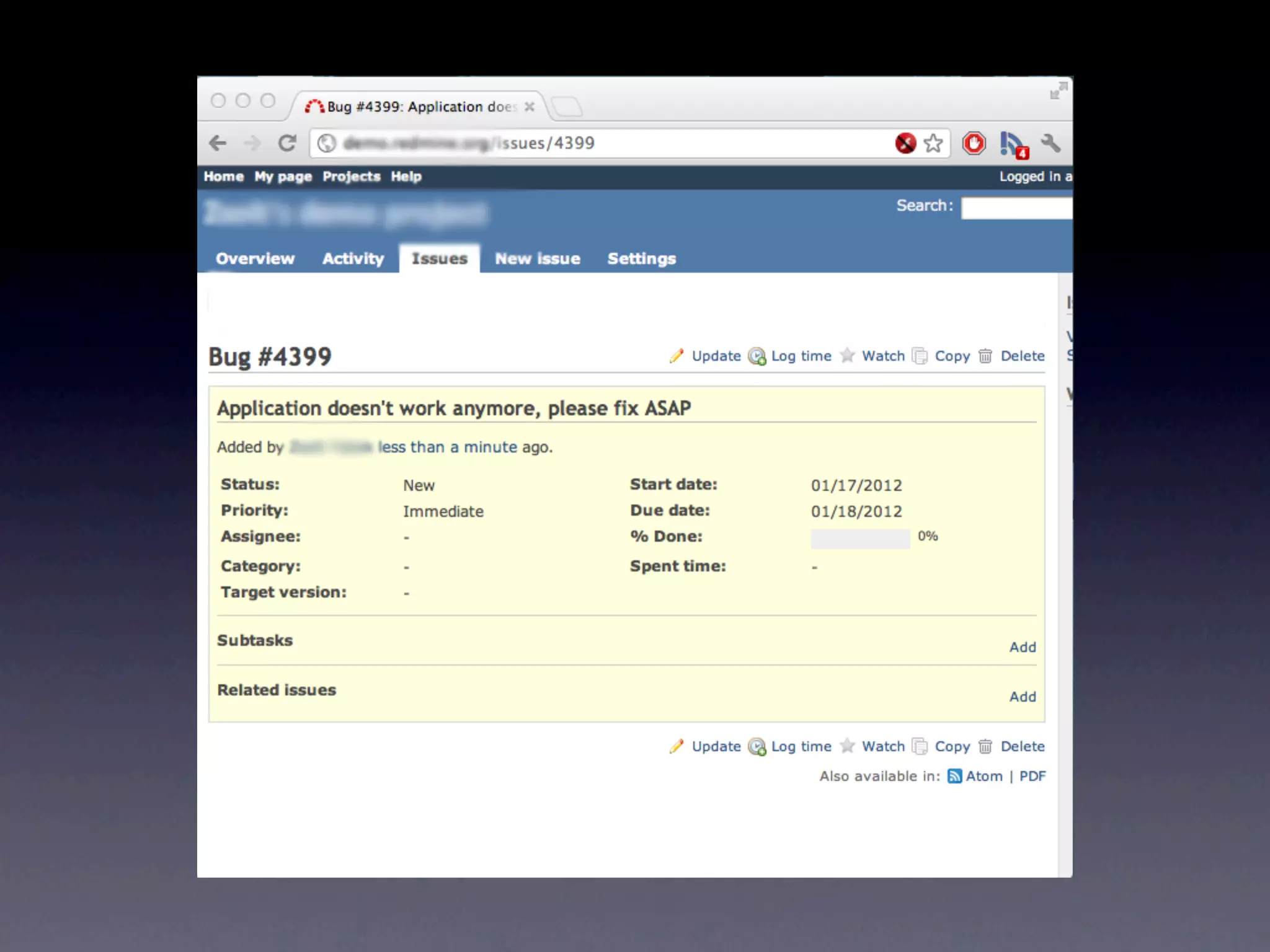Open the RSS extension icon with badge

pos(1013,144)
